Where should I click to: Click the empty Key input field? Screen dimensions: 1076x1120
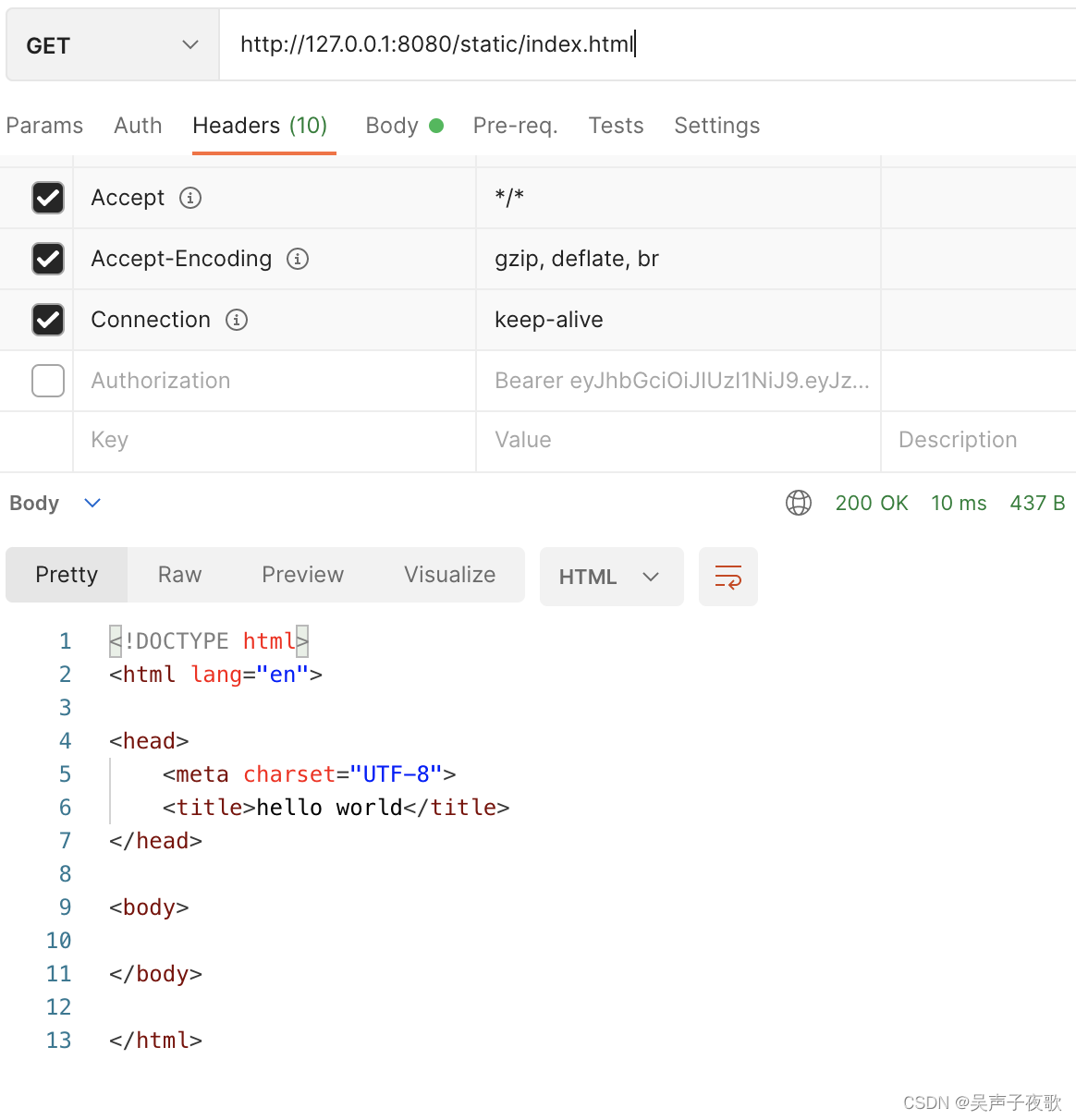click(x=275, y=441)
